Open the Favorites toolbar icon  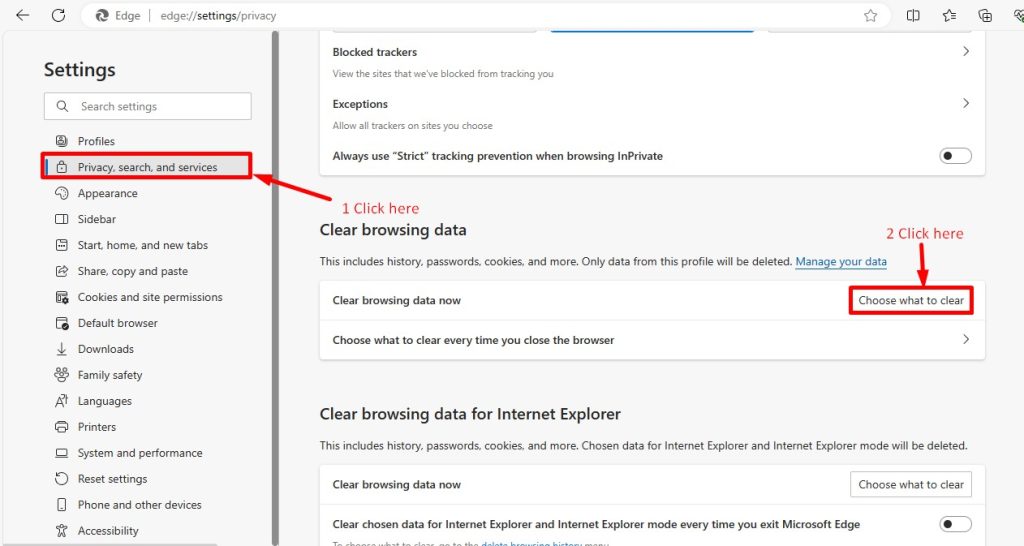pyautogui.click(x=949, y=15)
